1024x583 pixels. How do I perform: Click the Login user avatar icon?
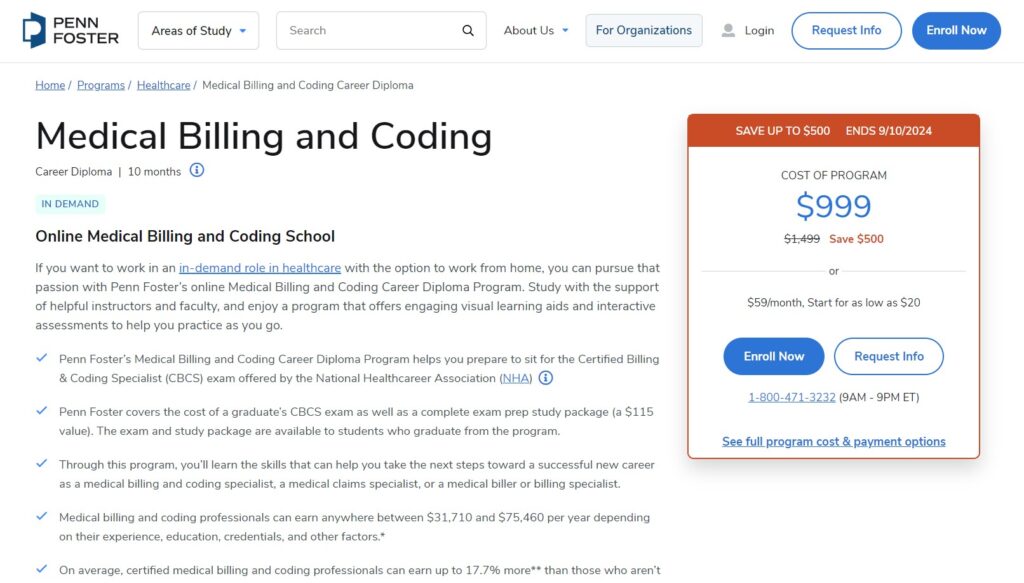pyautogui.click(x=728, y=30)
